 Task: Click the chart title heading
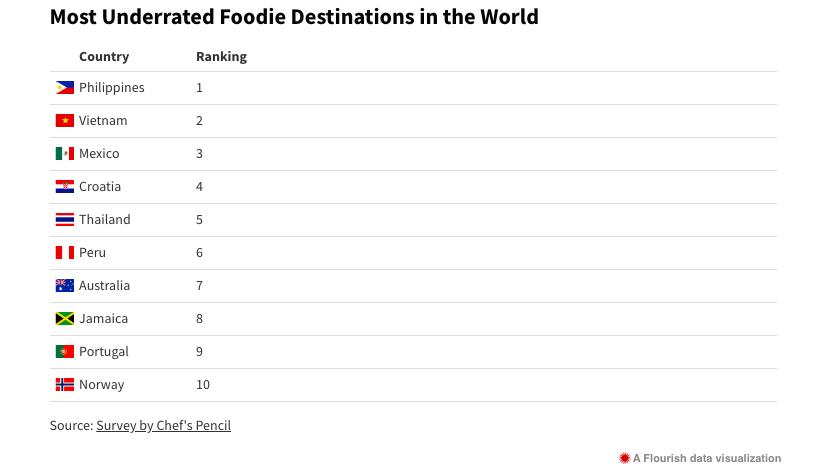point(294,17)
